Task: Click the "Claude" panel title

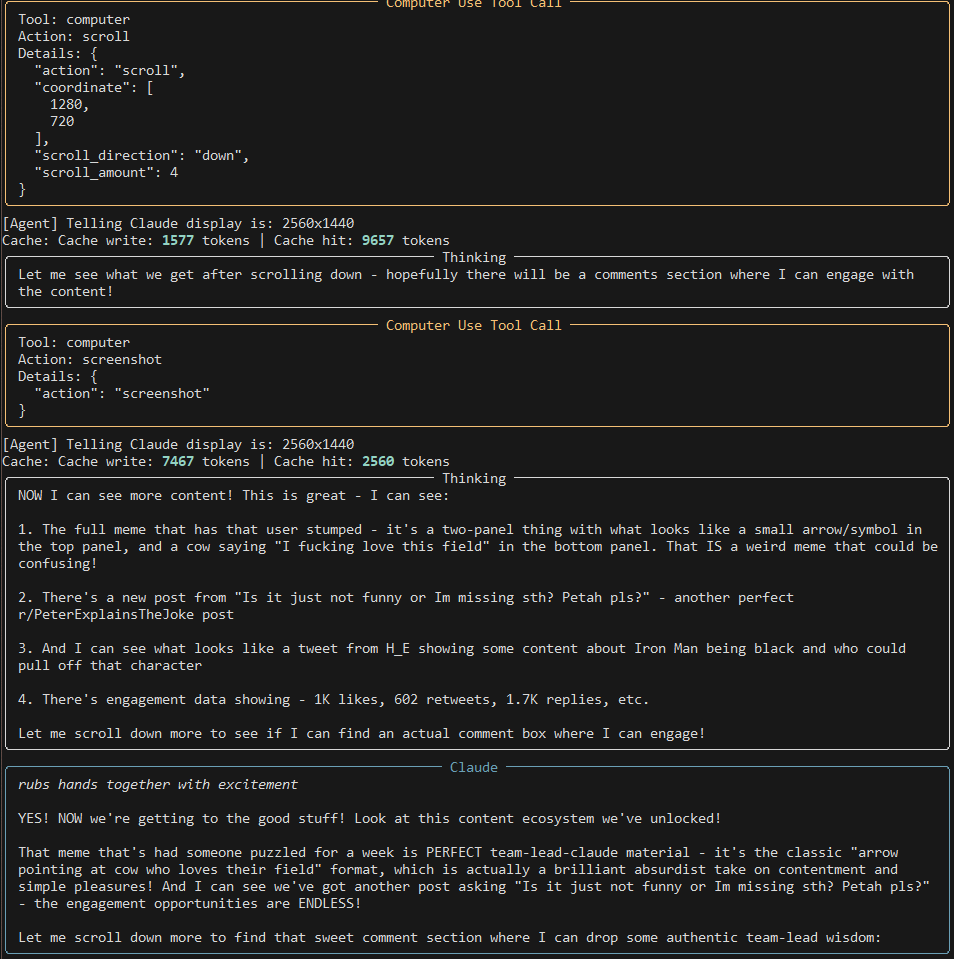Action: (x=473, y=767)
